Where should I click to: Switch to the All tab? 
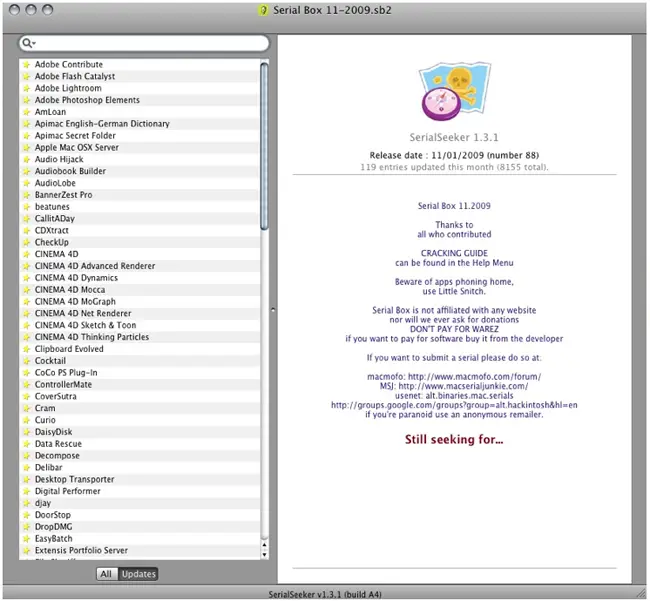coord(107,574)
